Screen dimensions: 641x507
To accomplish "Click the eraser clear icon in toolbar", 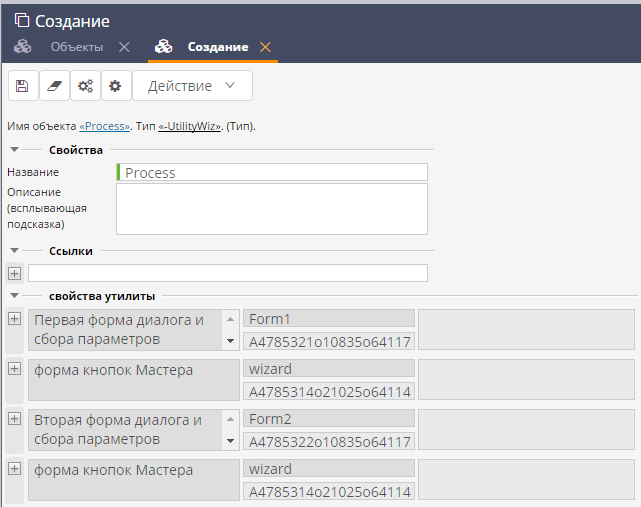I will pyautogui.click(x=54, y=86).
